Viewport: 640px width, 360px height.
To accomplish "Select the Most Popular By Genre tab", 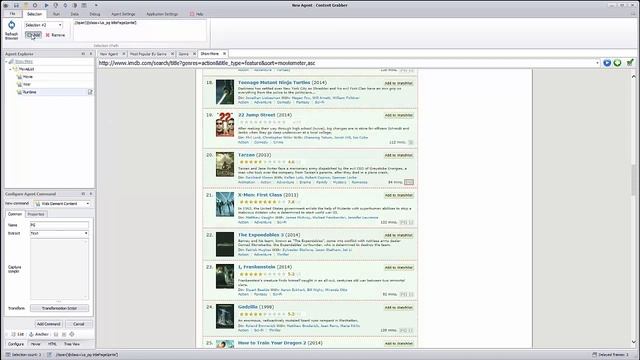I will [x=148, y=54].
